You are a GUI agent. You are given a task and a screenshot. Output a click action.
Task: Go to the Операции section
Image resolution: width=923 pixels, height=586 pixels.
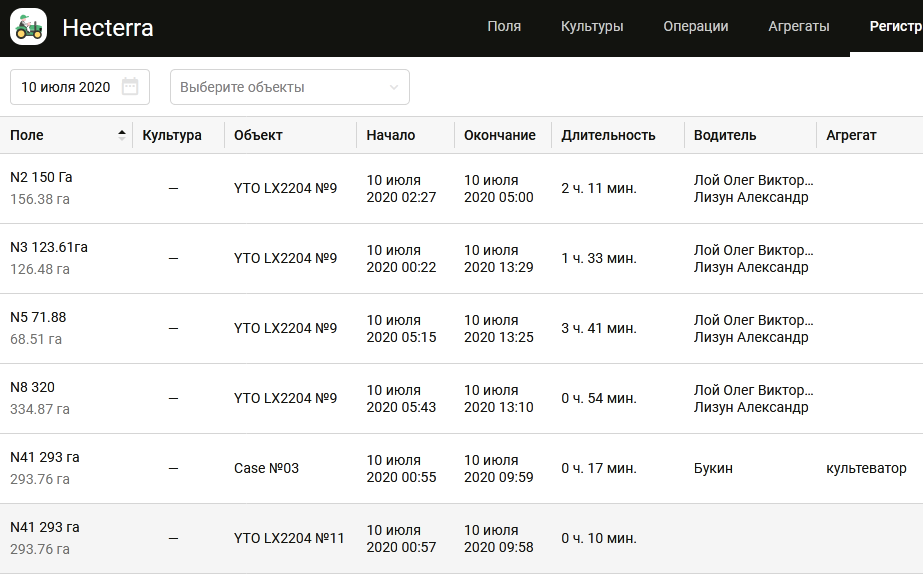[x=695, y=27]
